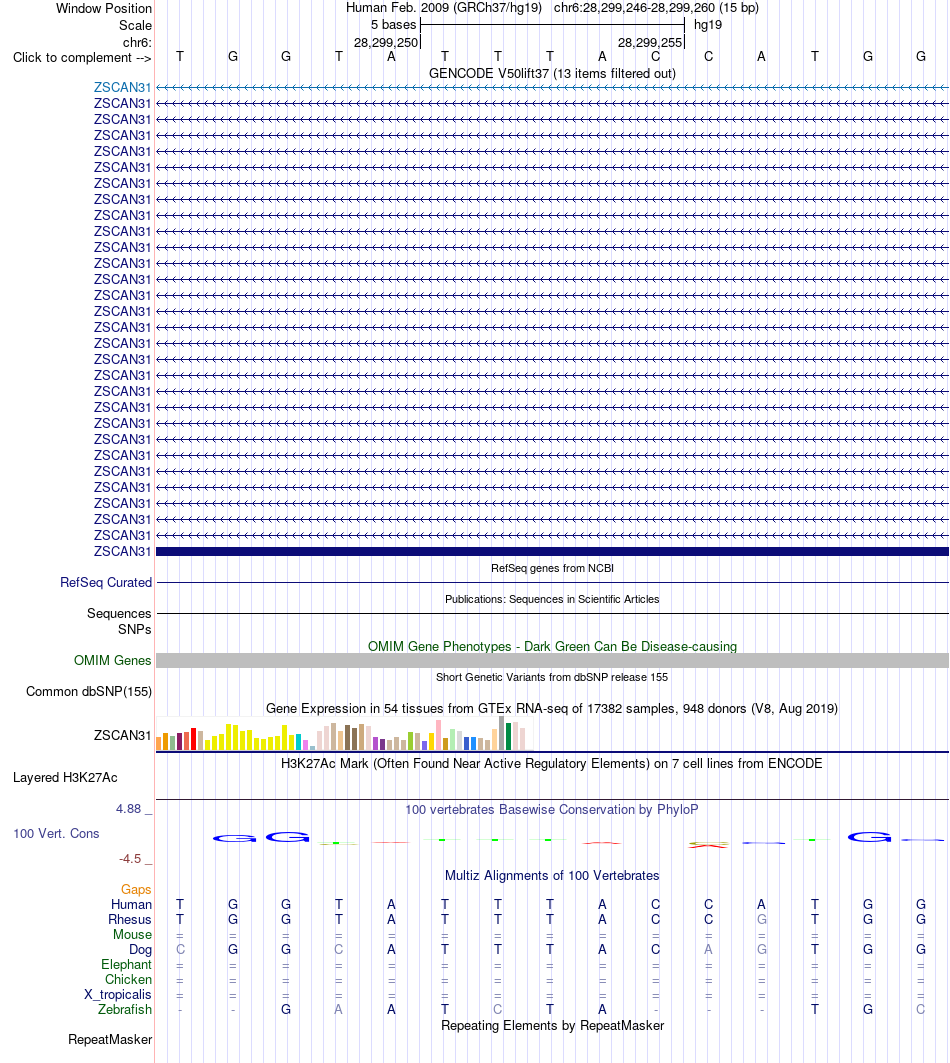
Task: Open the GTEx "Gene Expression in 54 tissues" title
Action: click(552, 708)
